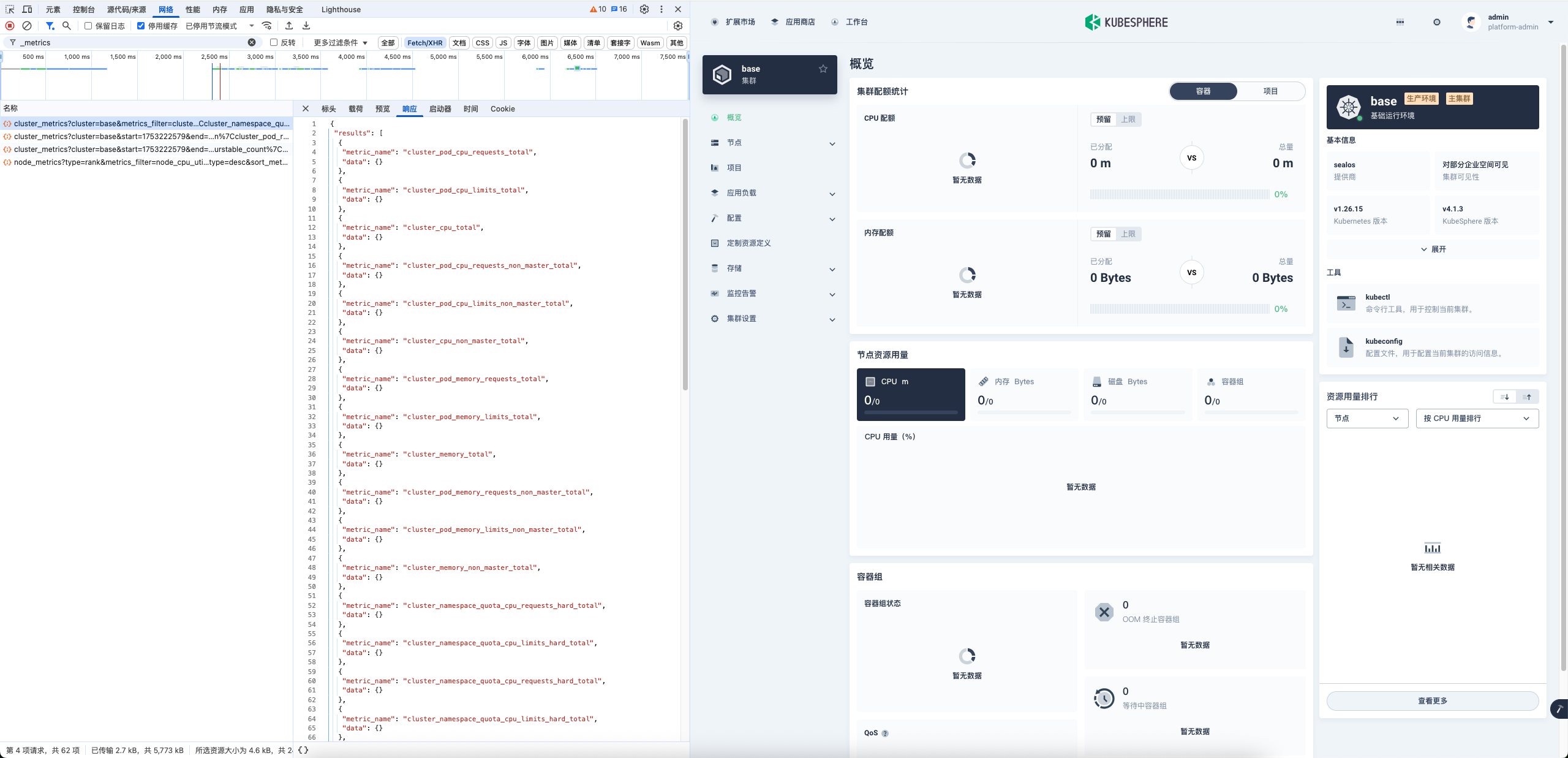The image size is (1568, 758).
Task: Import HAR file upload icon
Action: 289,26
